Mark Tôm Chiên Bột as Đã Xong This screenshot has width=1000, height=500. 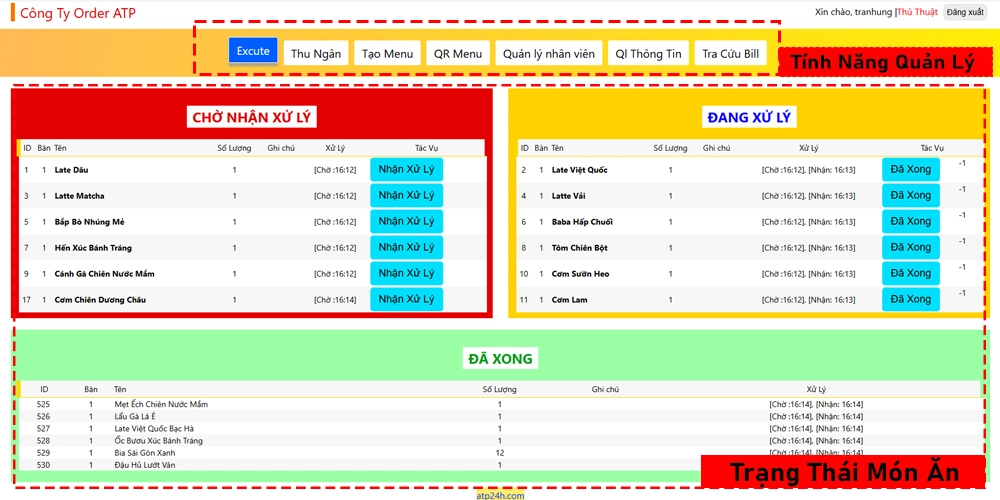911,247
